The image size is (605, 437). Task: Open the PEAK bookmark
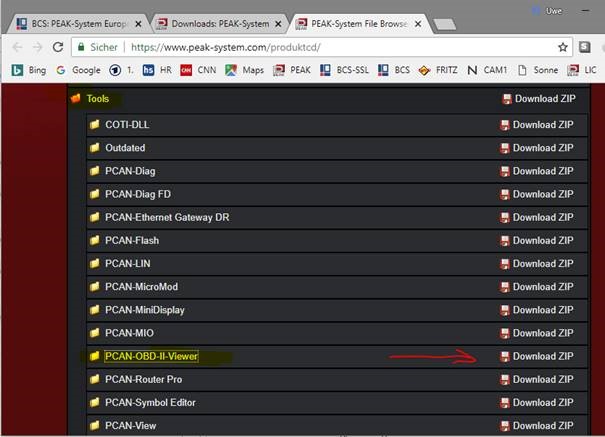click(292, 70)
